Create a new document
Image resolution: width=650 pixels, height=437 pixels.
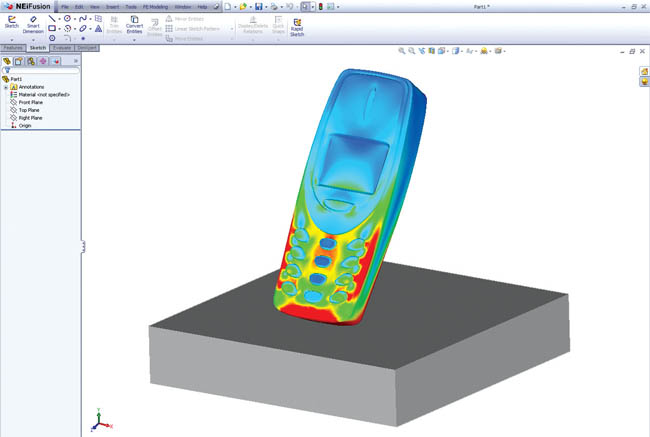[228, 7]
